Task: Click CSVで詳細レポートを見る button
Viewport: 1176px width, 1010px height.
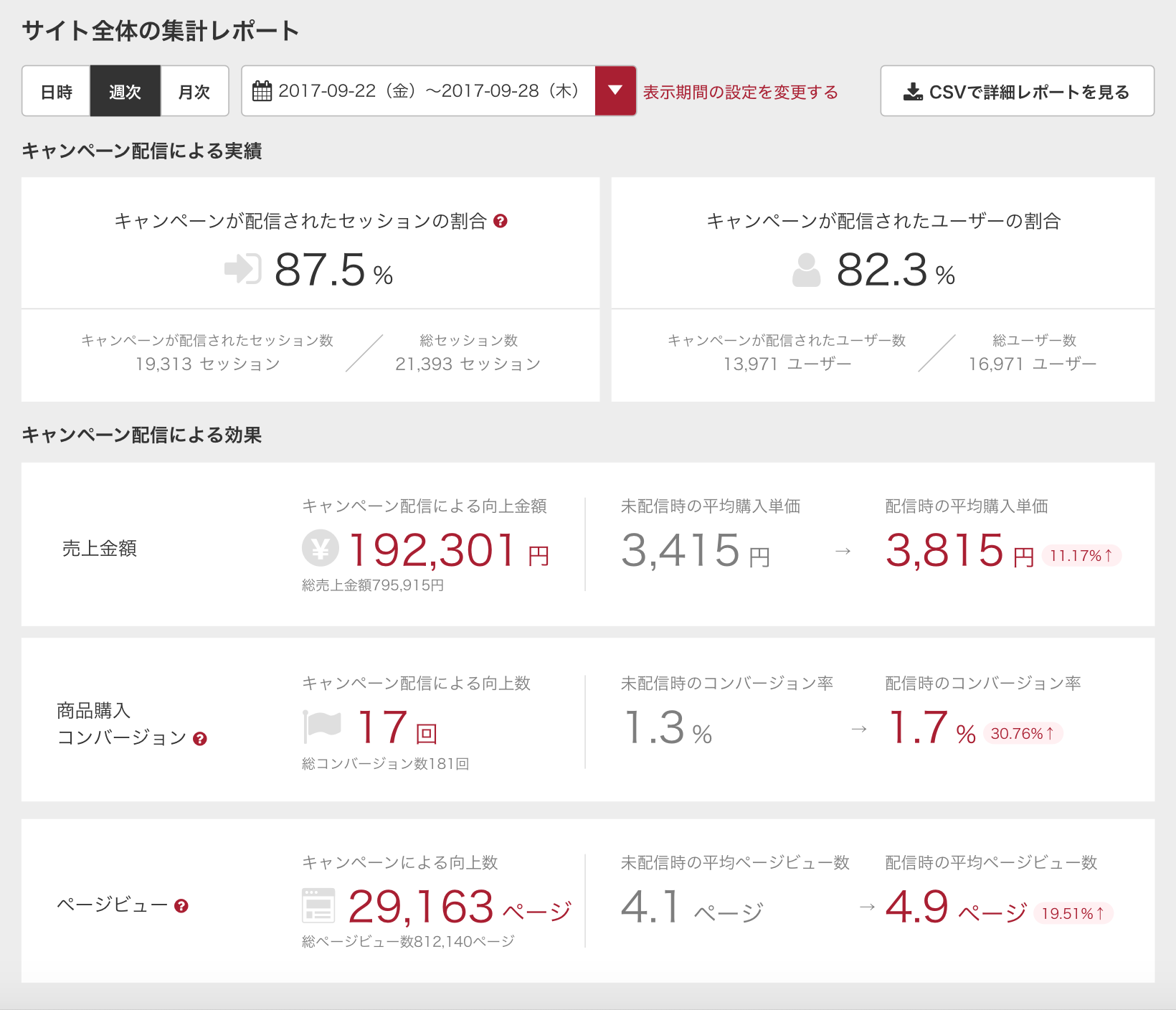Action: [1017, 91]
